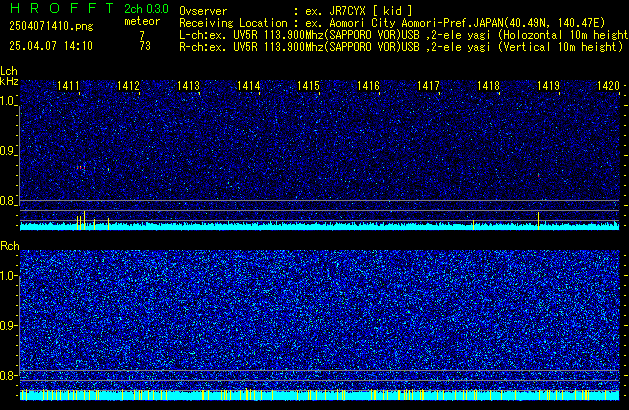Image resolution: width=629 pixels, height=410 pixels.
Task: Click the 1414 time marker
Action: click(x=248, y=86)
